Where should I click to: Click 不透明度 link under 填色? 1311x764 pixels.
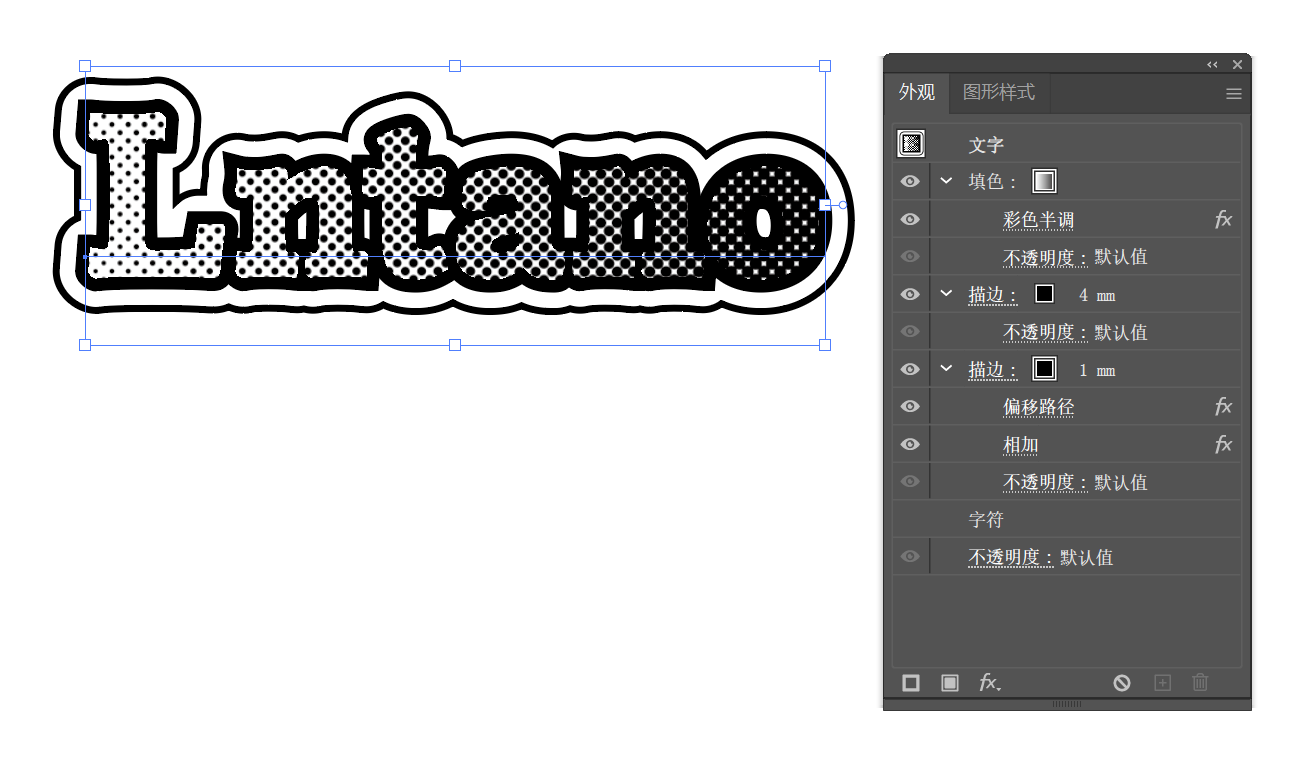[1046, 257]
